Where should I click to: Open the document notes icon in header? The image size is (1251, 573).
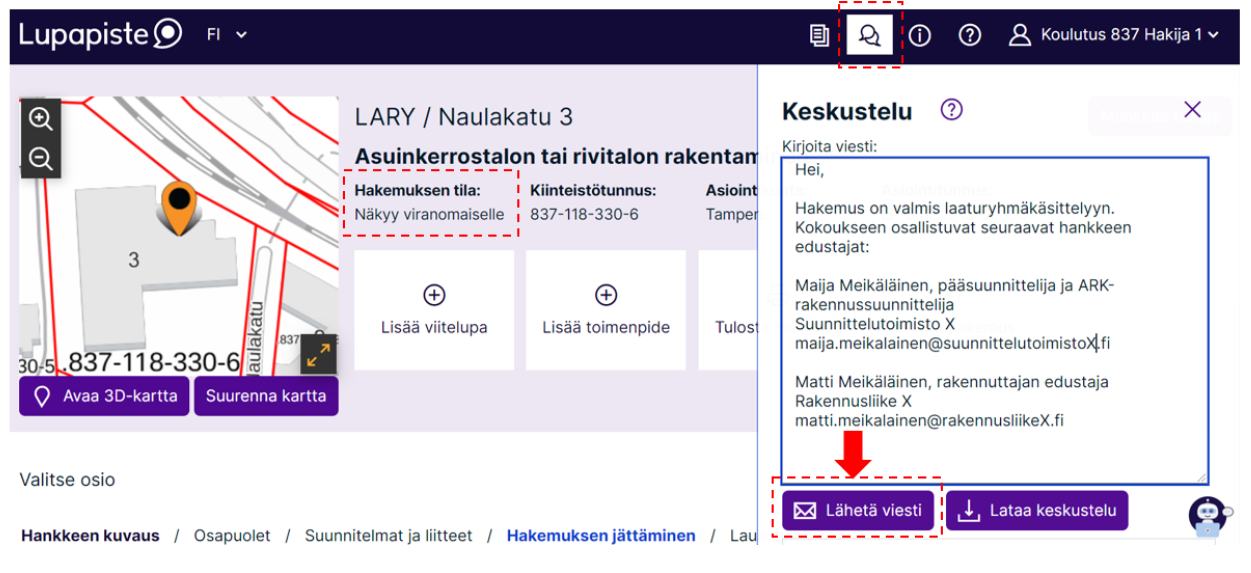tap(820, 35)
